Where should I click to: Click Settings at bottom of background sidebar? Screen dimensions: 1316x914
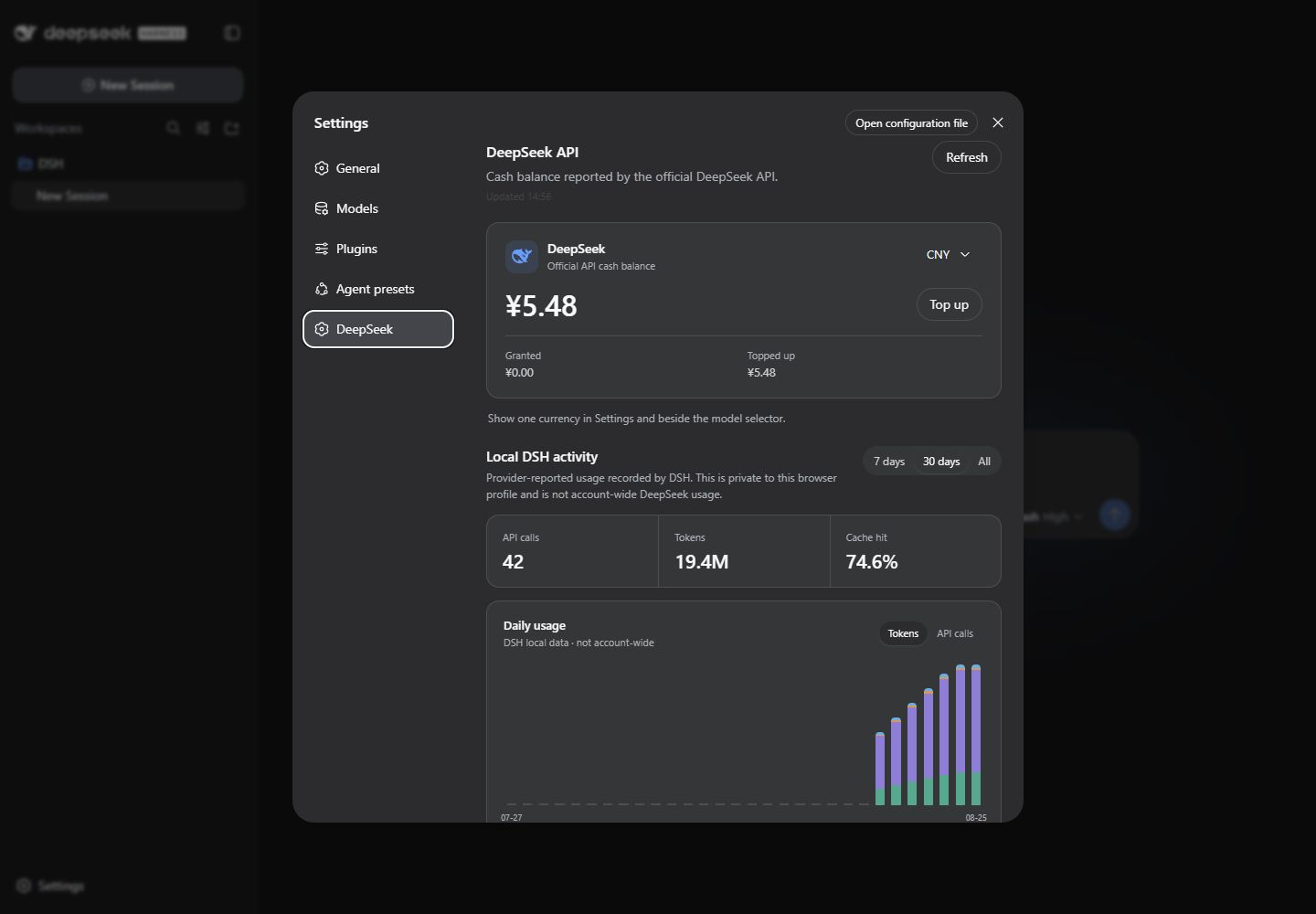point(50,886)
